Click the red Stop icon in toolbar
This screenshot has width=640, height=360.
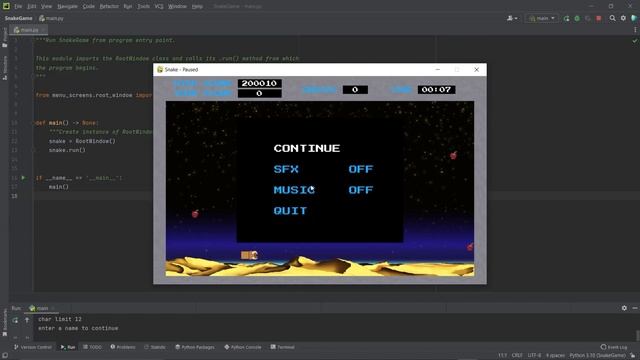click(599, 18)
